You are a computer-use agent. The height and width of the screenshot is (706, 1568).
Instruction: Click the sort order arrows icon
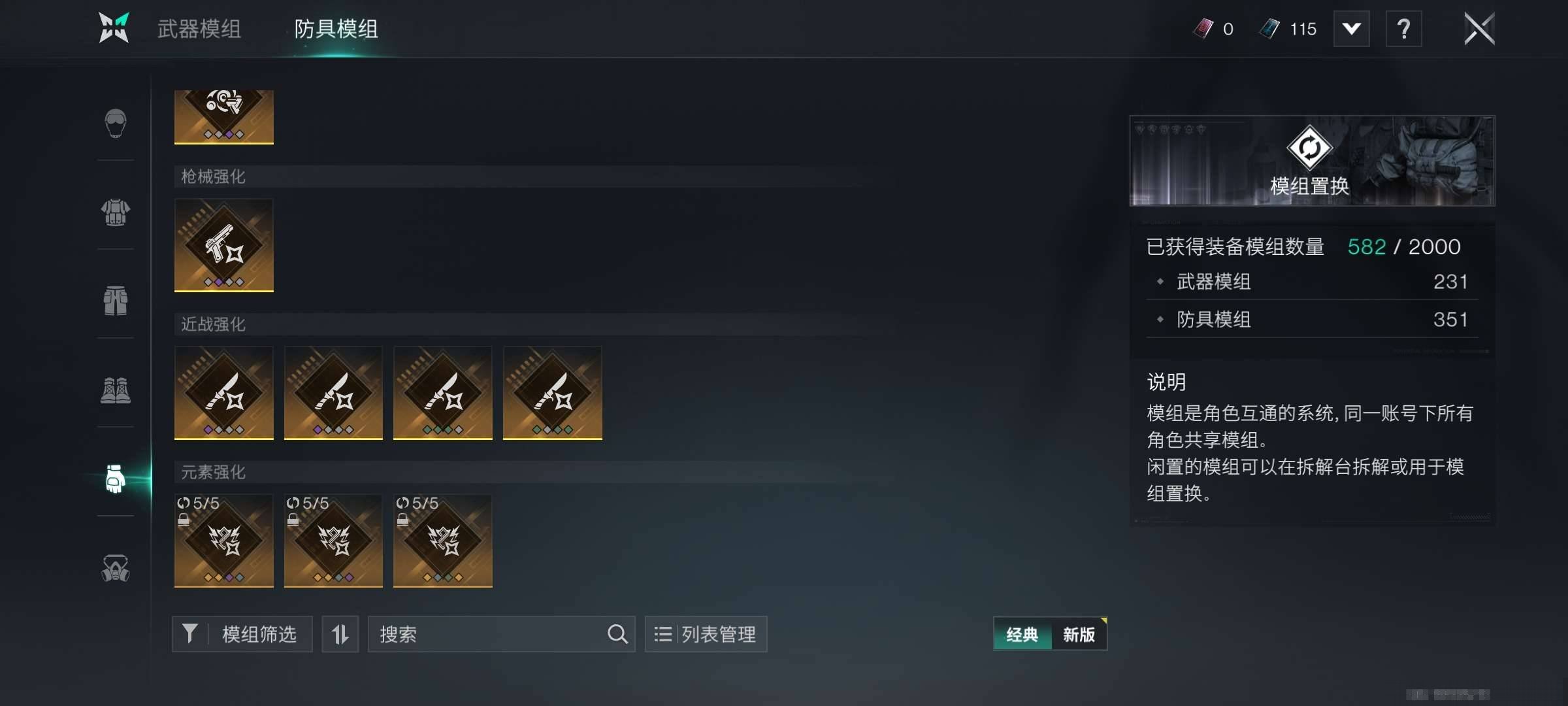tap(340, 634)
